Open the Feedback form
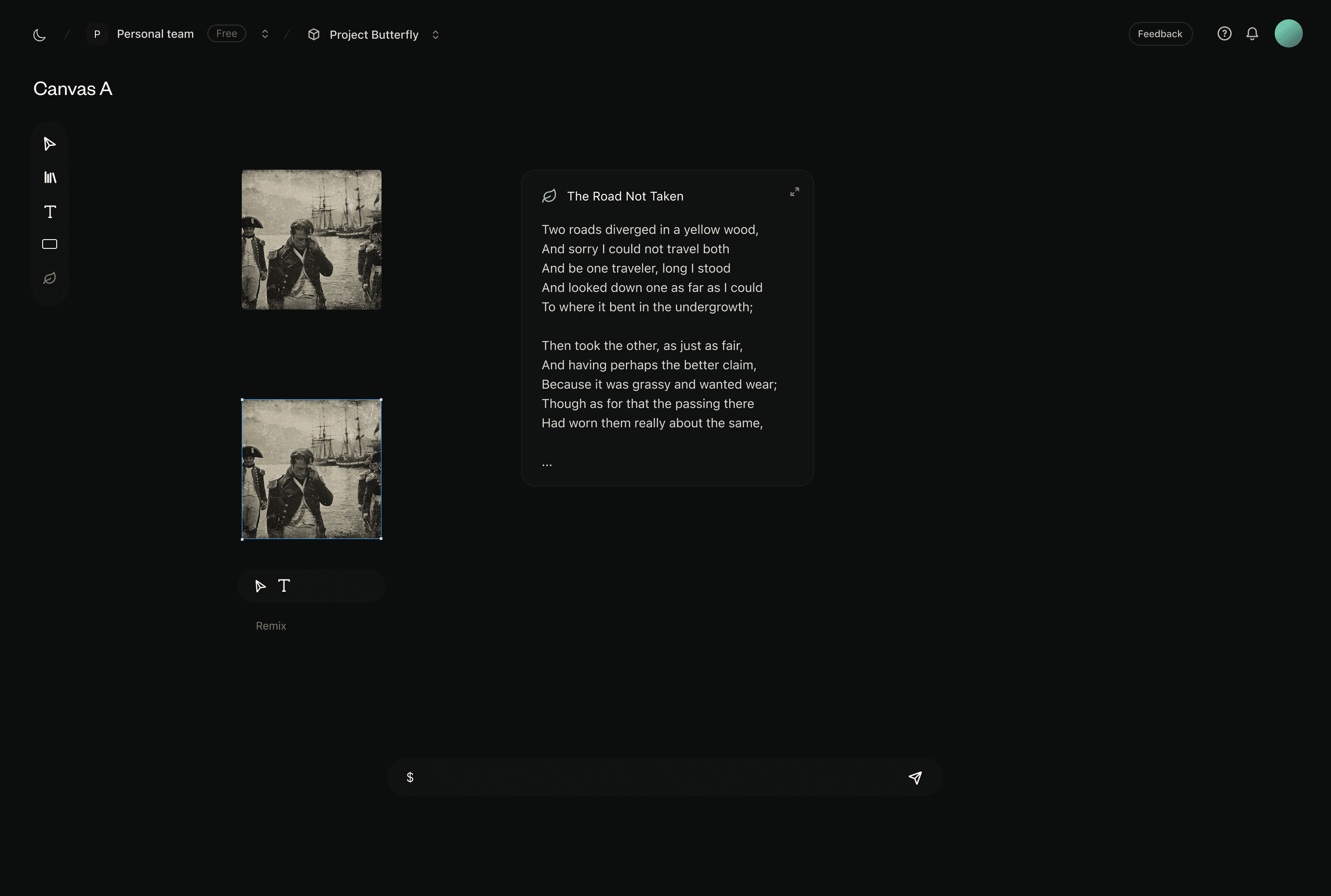Viewport: 1331px width, 896px height. pyautogui.click(x=1160, y=34)
